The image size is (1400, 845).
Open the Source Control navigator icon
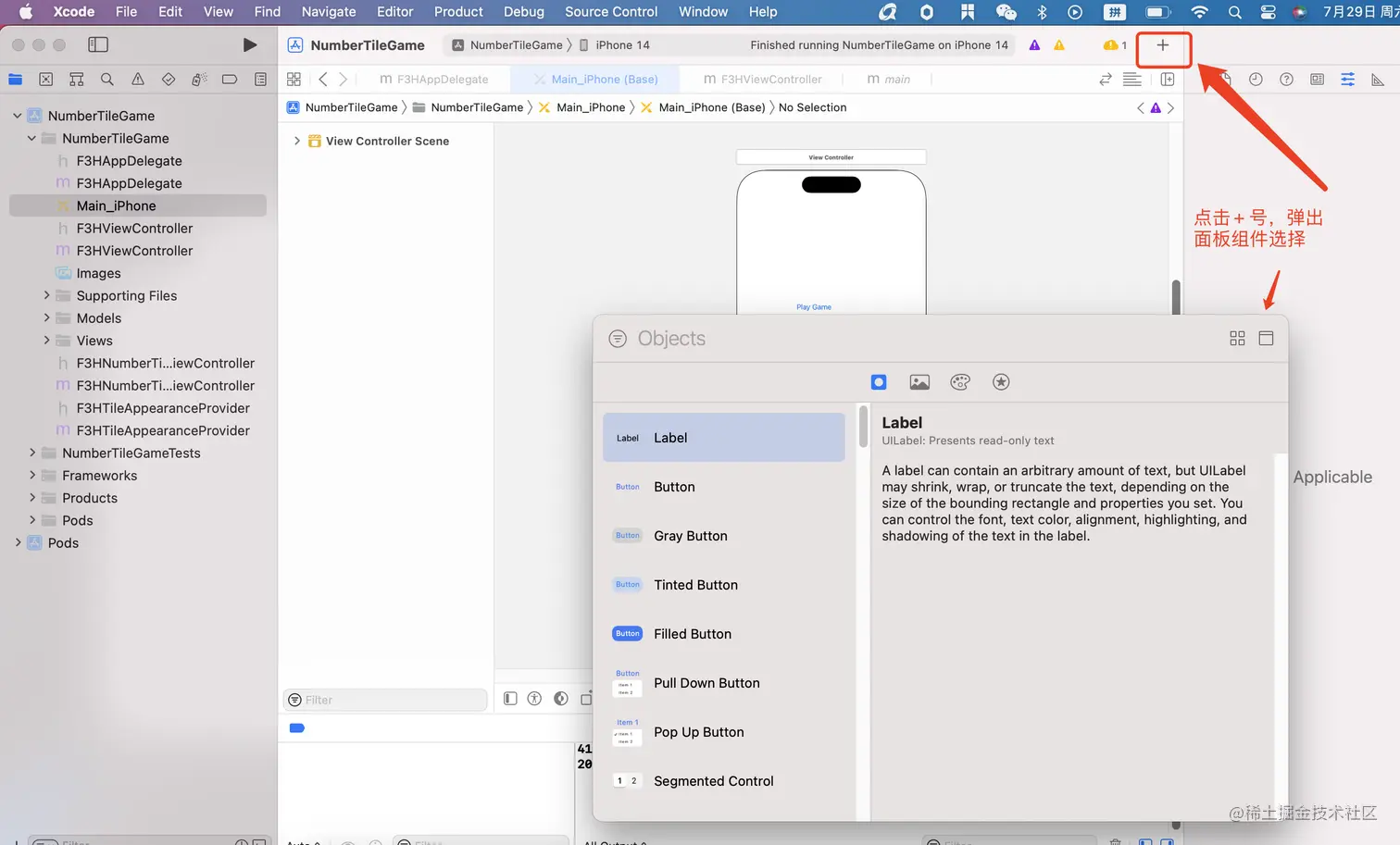point(46,80)
